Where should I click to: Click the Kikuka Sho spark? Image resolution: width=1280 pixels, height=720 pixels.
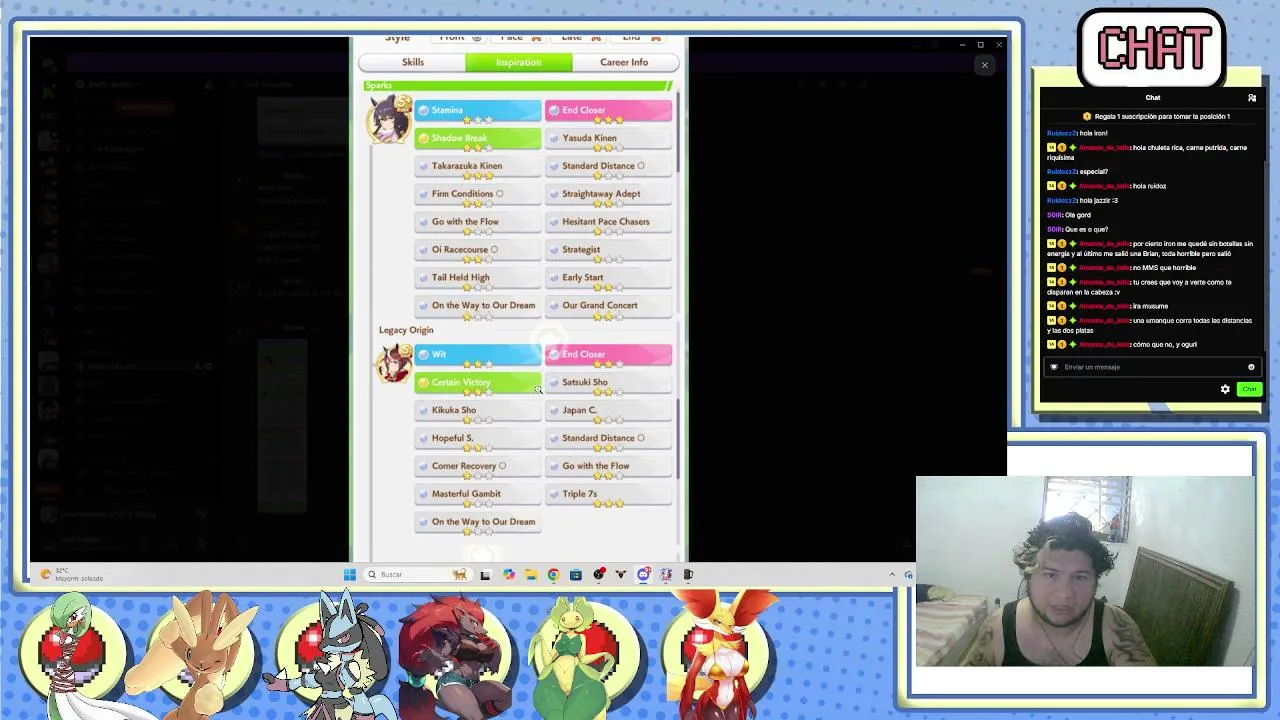(x=478, y=411)
